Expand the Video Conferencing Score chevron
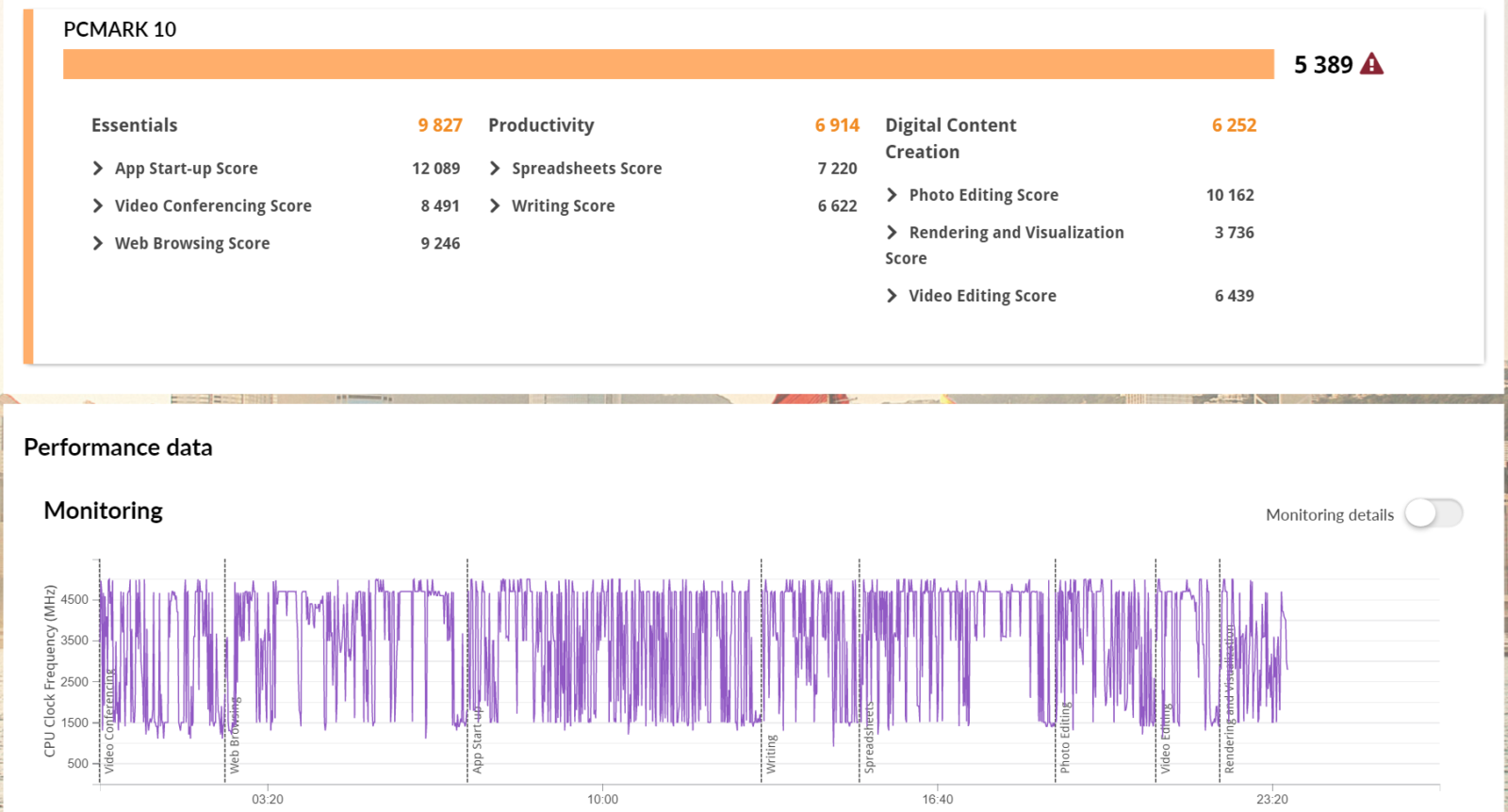The image size is (1508, 812). click(98, 206)
